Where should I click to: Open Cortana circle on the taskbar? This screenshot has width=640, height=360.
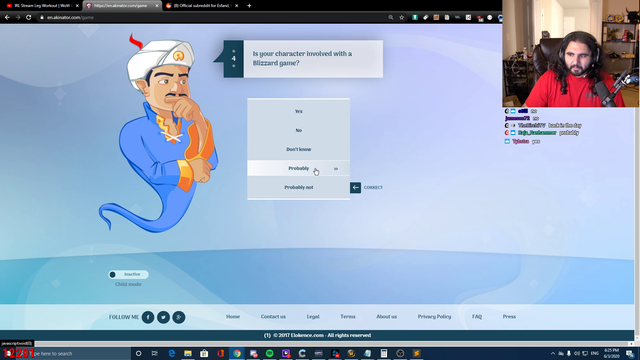[138, 353]
